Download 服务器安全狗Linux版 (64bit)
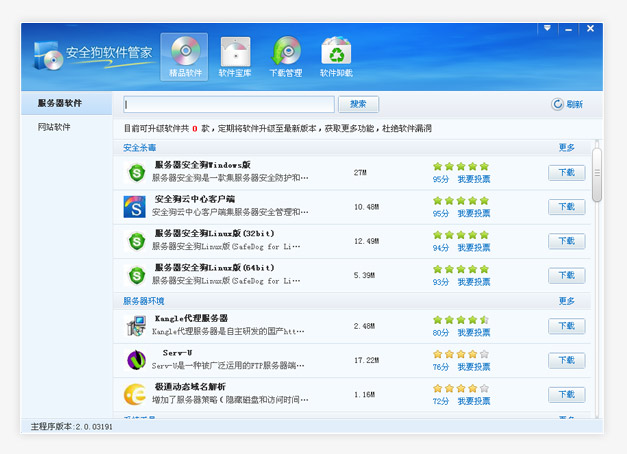 566,275
